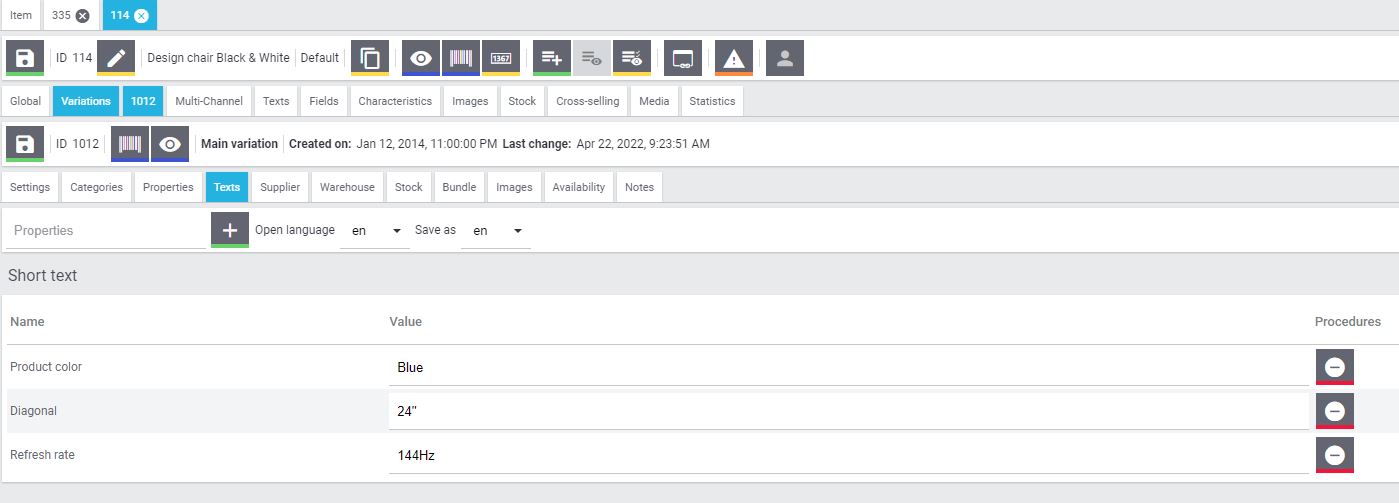Click the "Refresh rate" property name
The width and height of the screenshot is (1399, 503).
point(43,455)
